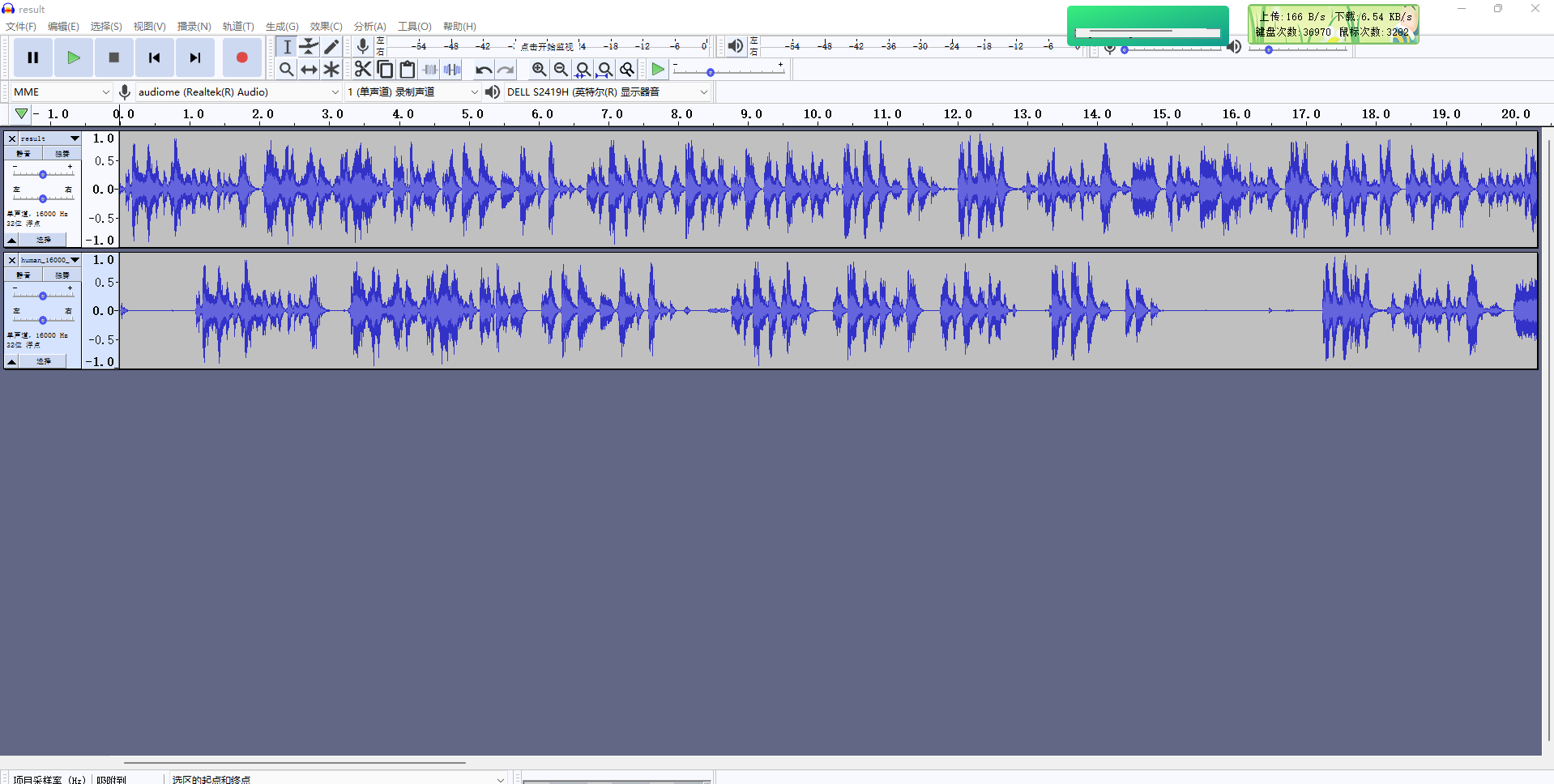Screen dimensions: 1554x784
Task: Zoom out on the waveform
Action: 561,70
